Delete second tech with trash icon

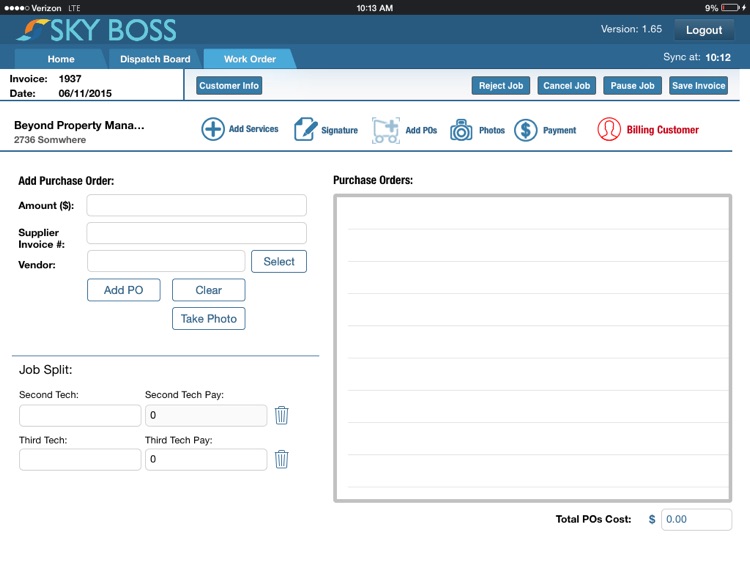282,415
